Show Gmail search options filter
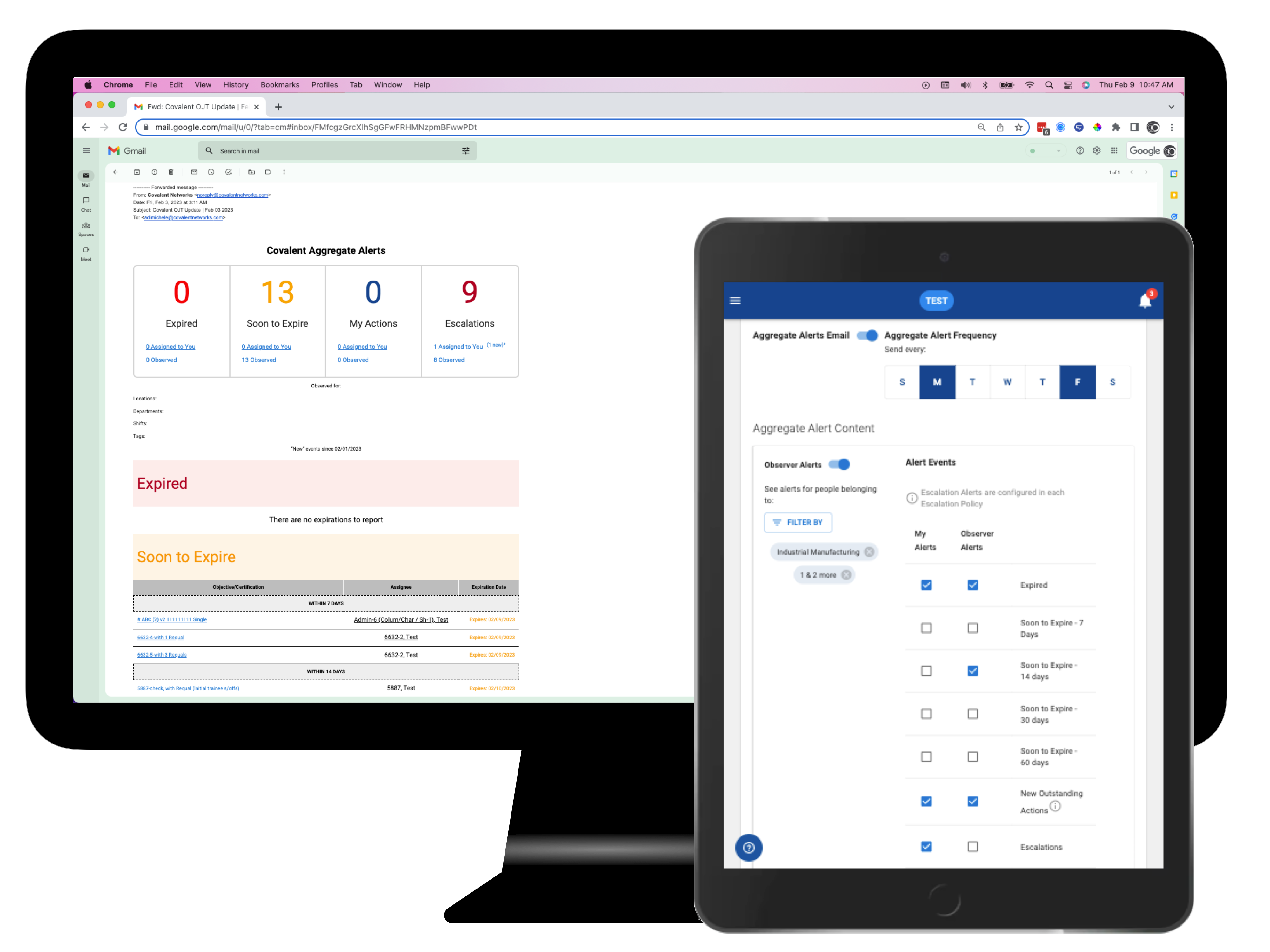 click(x=465, y=151)
